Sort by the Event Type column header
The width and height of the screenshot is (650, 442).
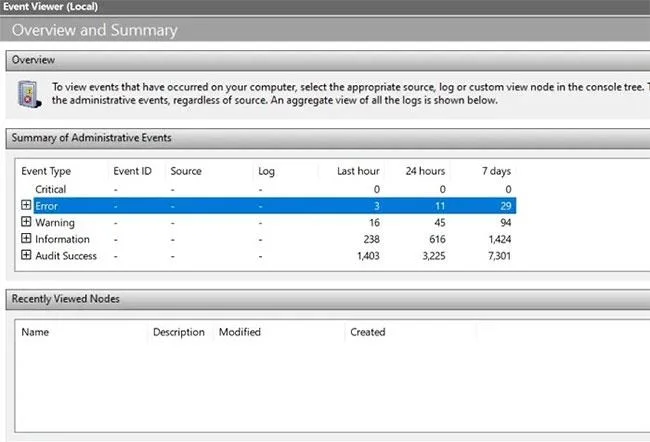[x=46, y=171]
